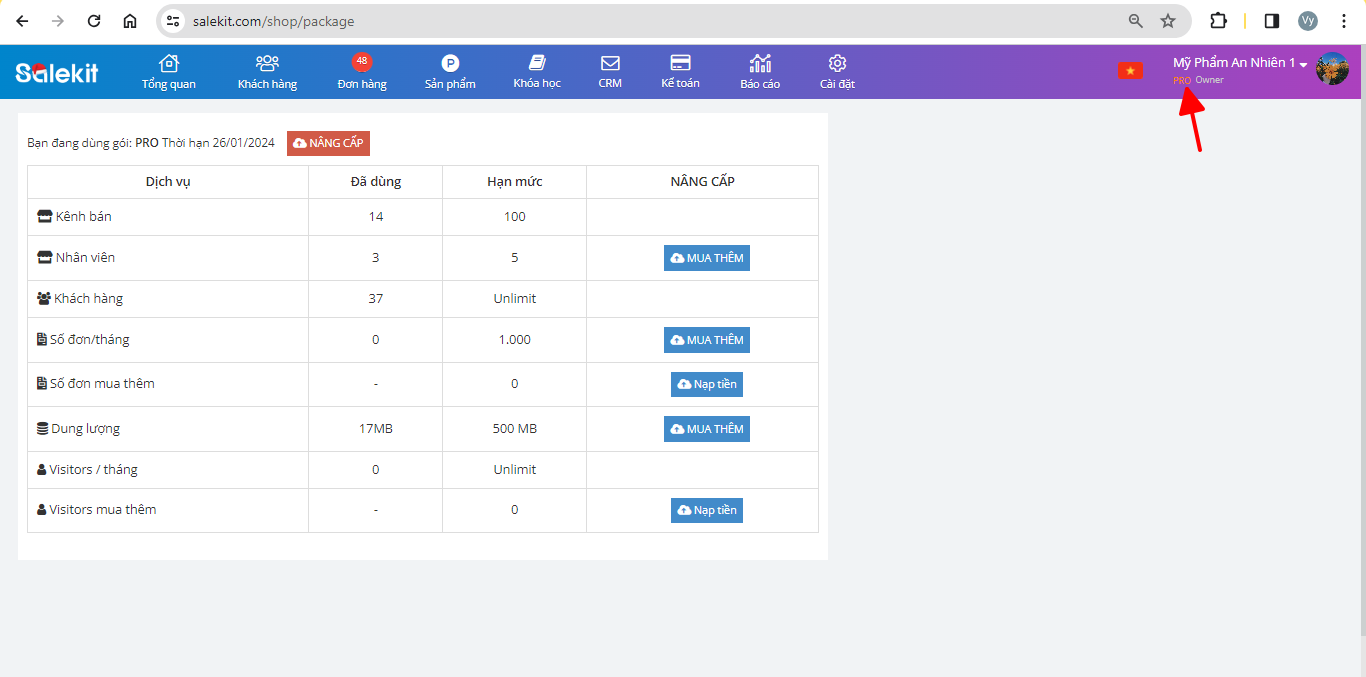Click Nạp tiền for Visitors mua thêm
1366x677 pixels.
(706, 510)
